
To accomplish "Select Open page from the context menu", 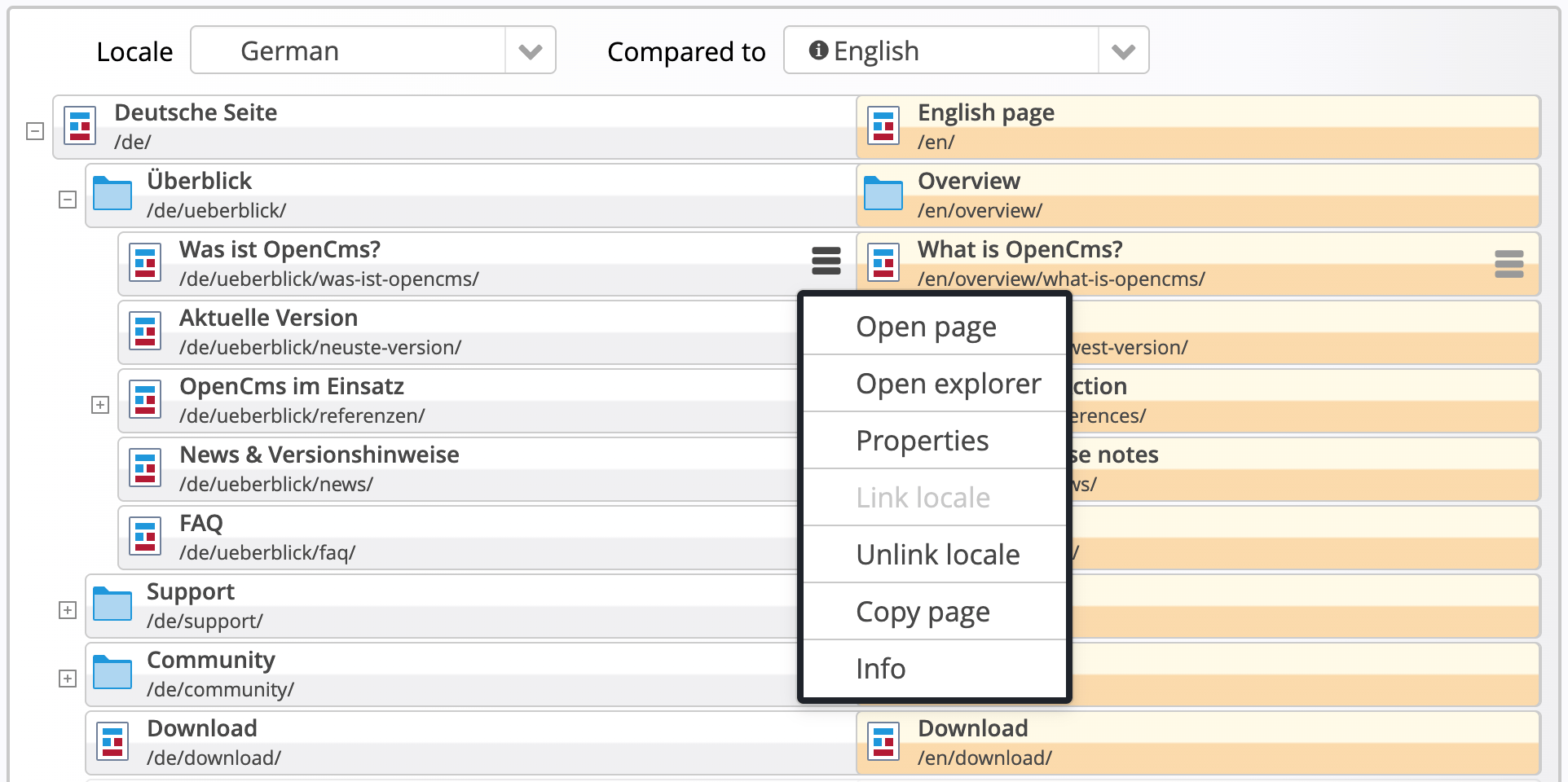I will pos(926,326).
